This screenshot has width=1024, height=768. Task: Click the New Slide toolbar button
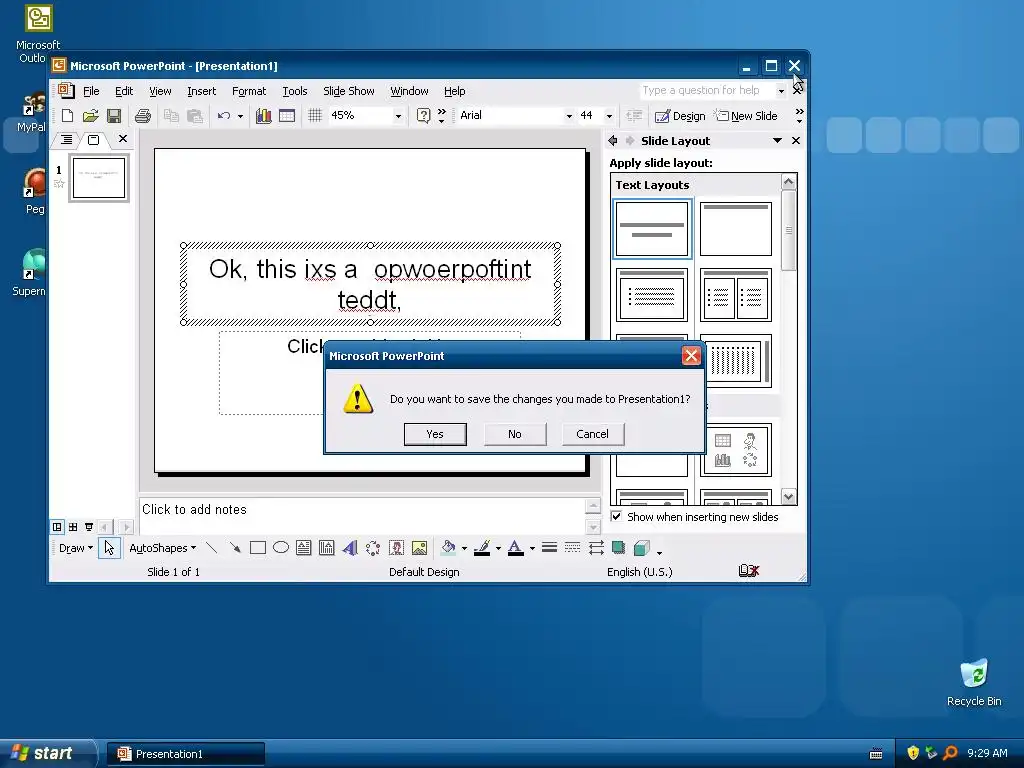(746, 116)
